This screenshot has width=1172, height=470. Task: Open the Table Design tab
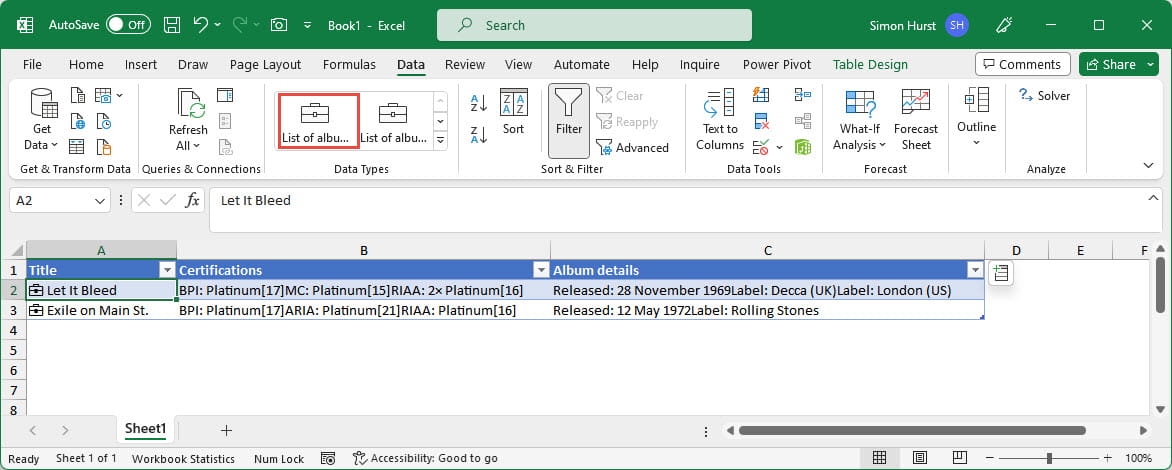pyautogui.click(x=870, y=65)
